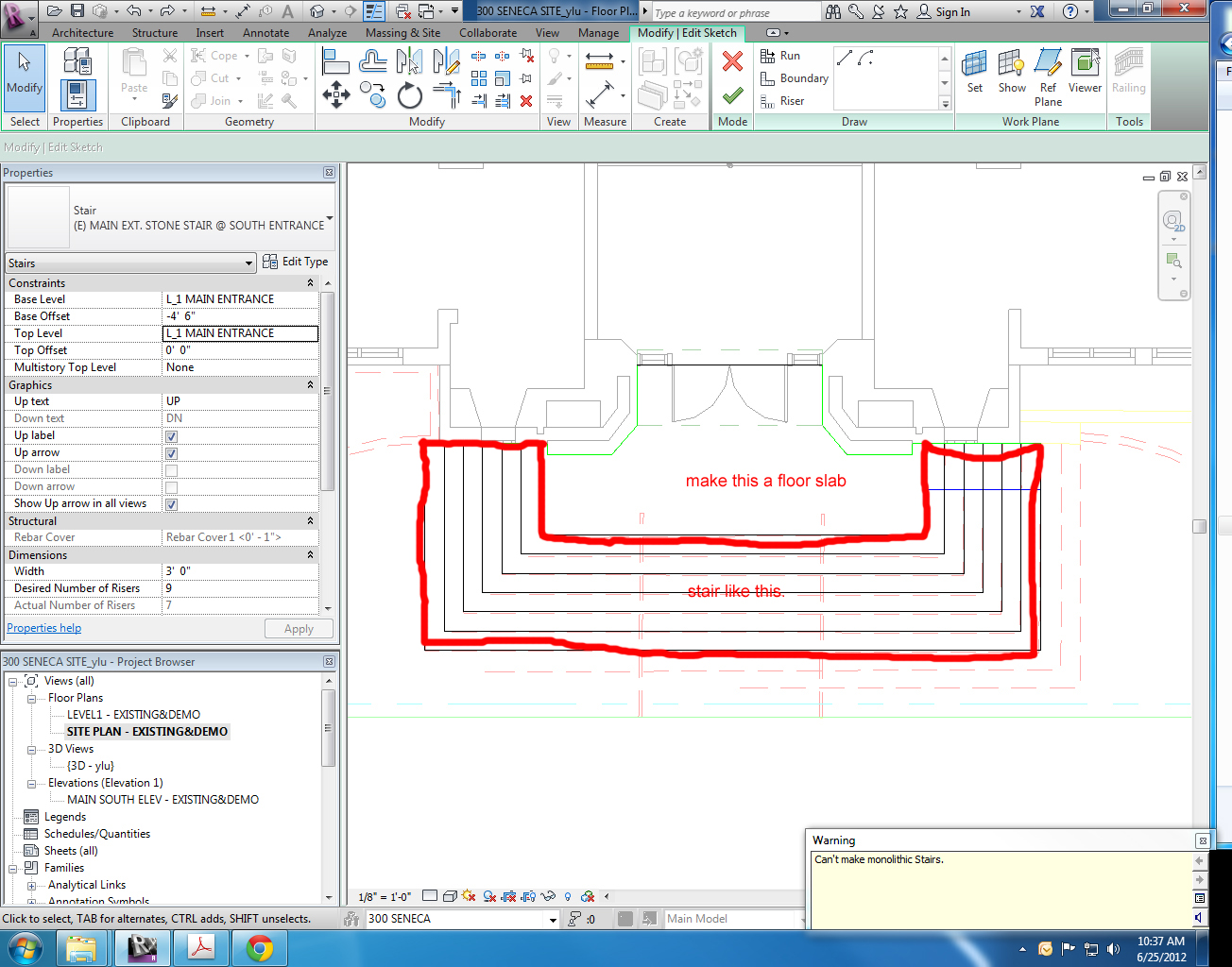
Task: Collapse the Floor Plans tree node
Action: point(31,699)
